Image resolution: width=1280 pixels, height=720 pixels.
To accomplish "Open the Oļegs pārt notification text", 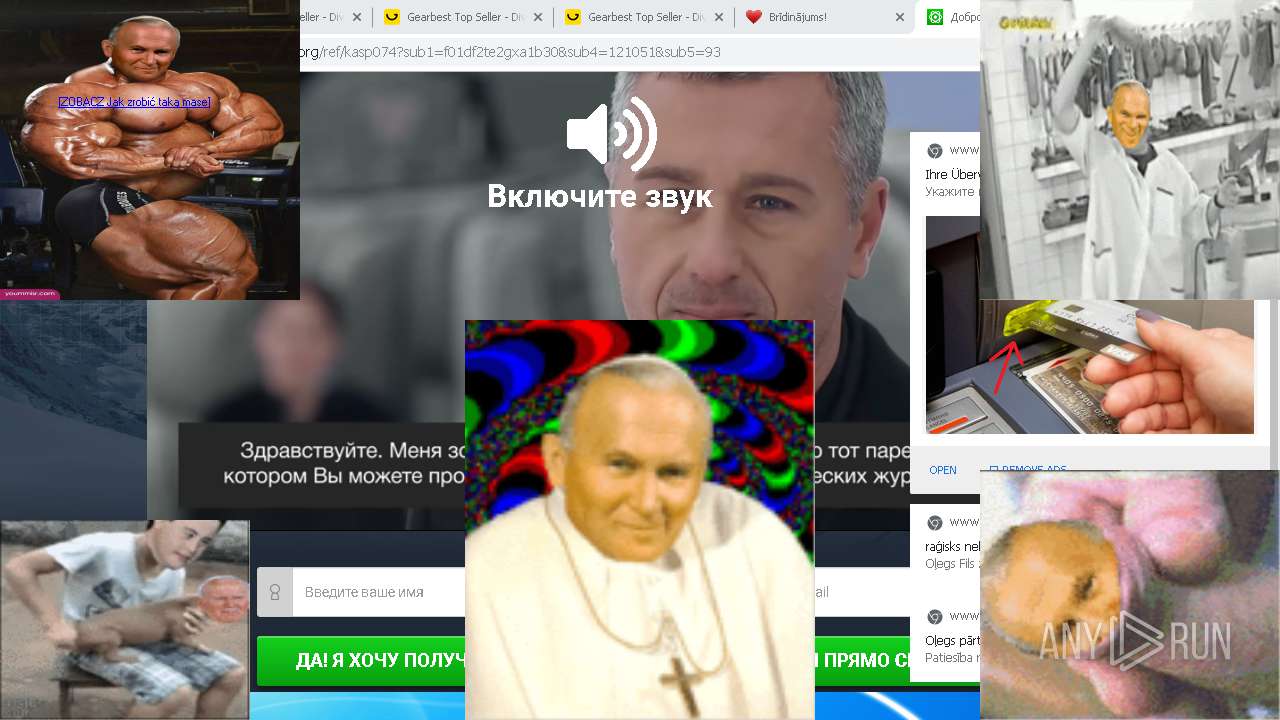I will (x=952, y=641).
